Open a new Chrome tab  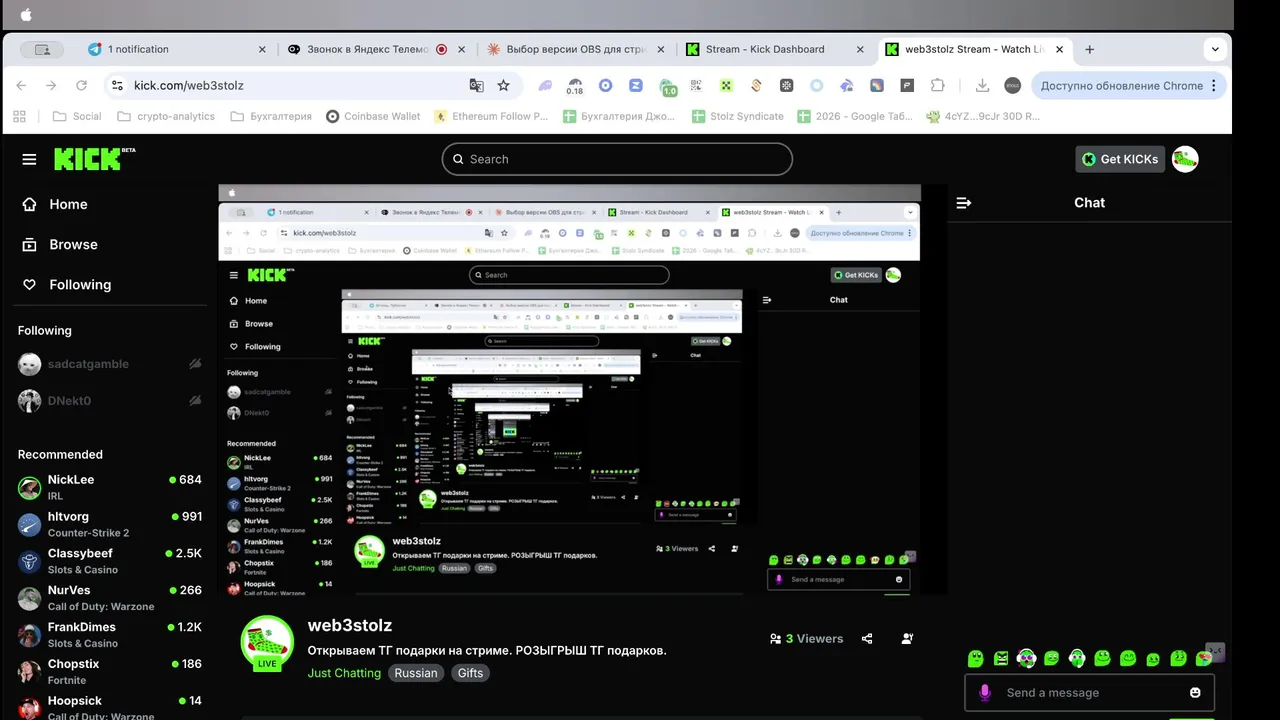pyautogui.click(x=1089, y=49)
